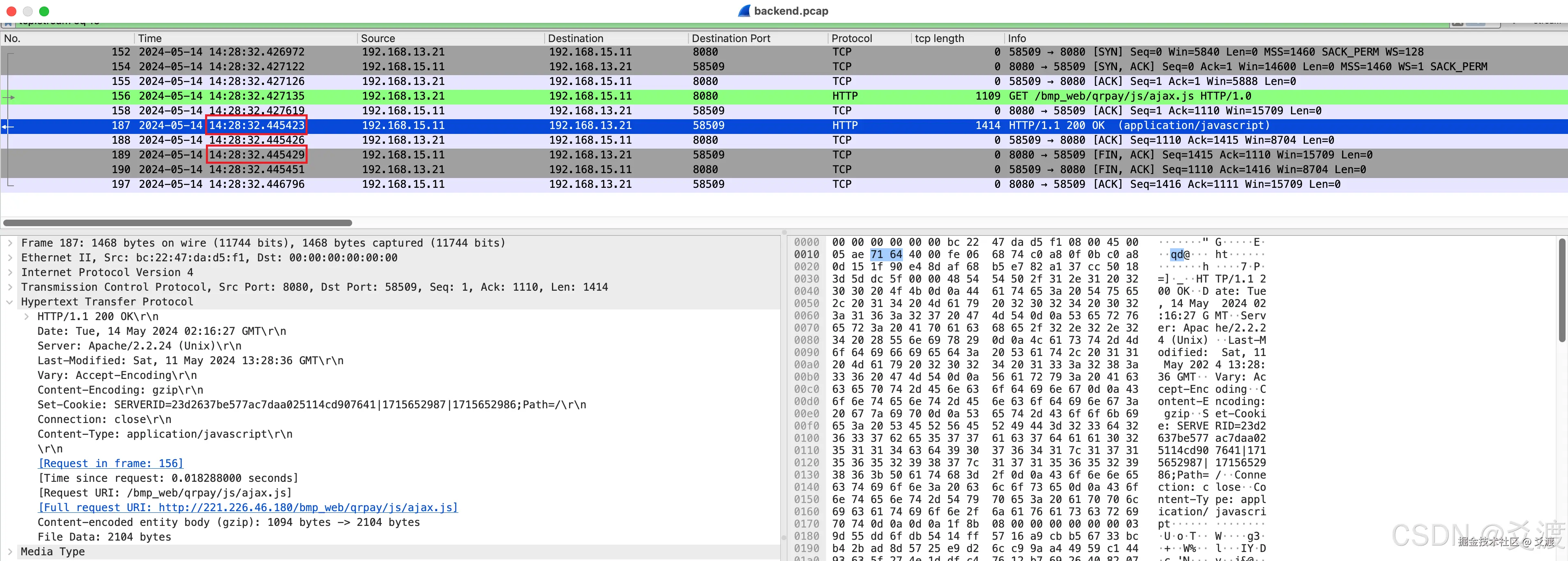
Task: Click the packet list horizontal scrollbar
Action: click(178, 223)
